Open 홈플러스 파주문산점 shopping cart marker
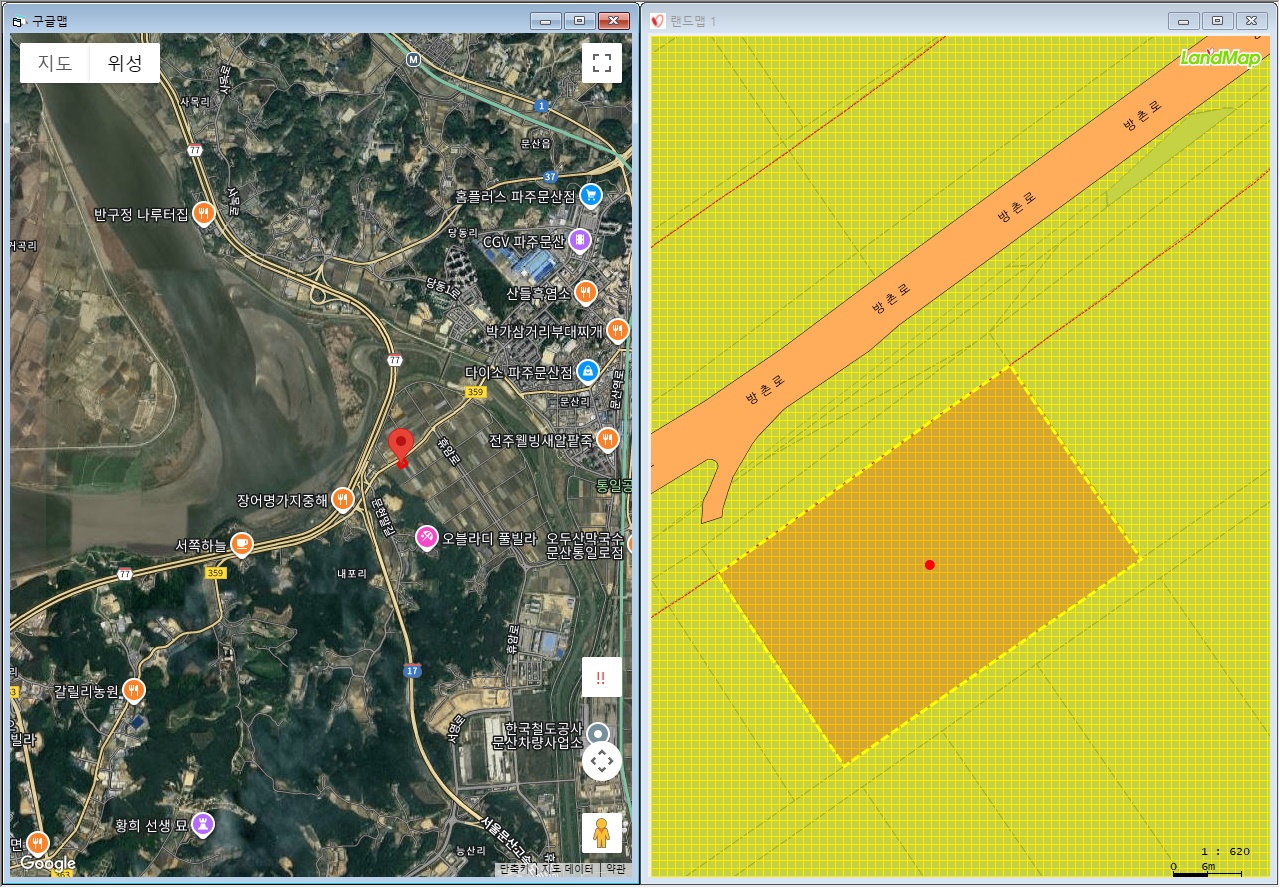The width and height of the screenshot is (1280, 888). 591,195
